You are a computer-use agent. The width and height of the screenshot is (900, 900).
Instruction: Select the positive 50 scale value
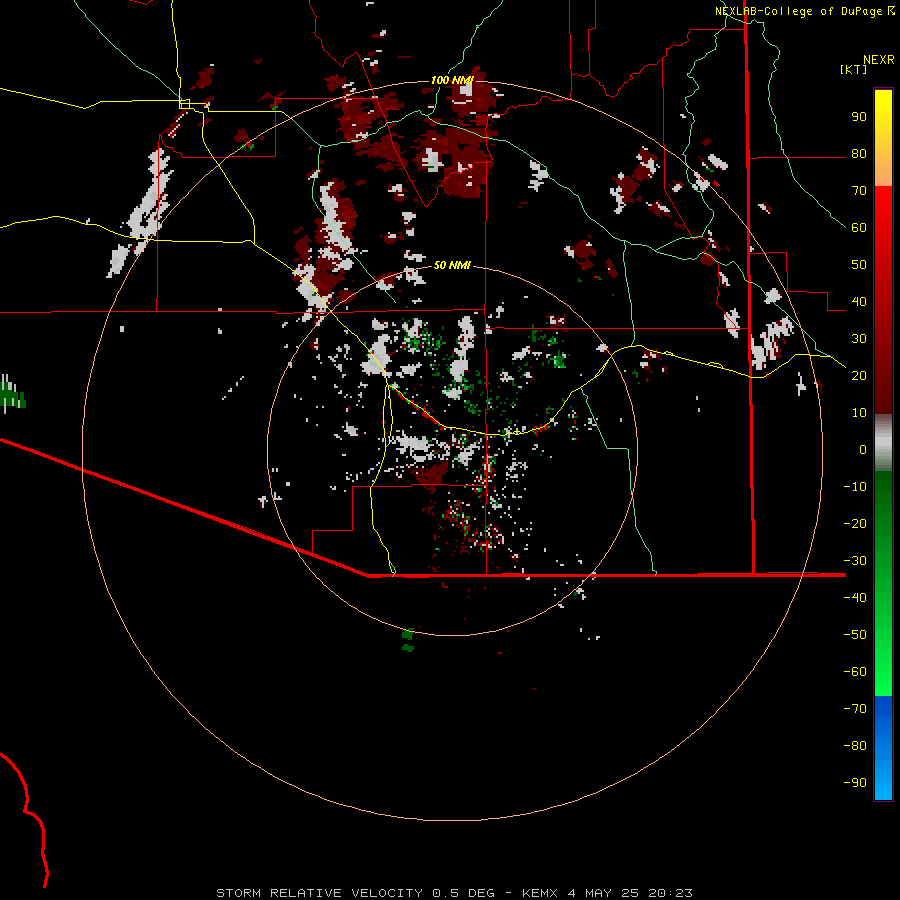tap(859, 265)
